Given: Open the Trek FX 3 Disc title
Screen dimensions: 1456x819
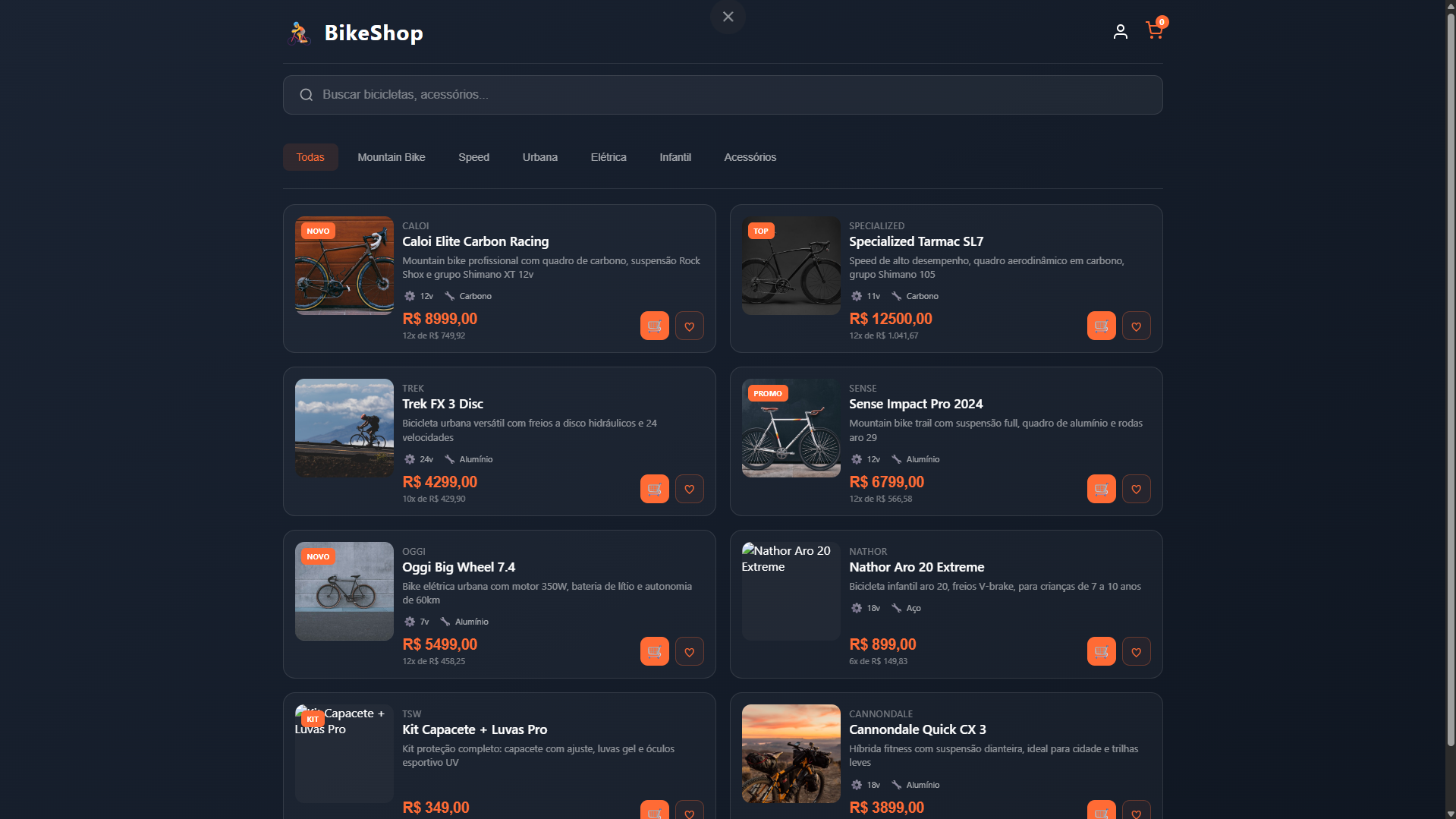Looking at the screenshot, I should [442, 404].
